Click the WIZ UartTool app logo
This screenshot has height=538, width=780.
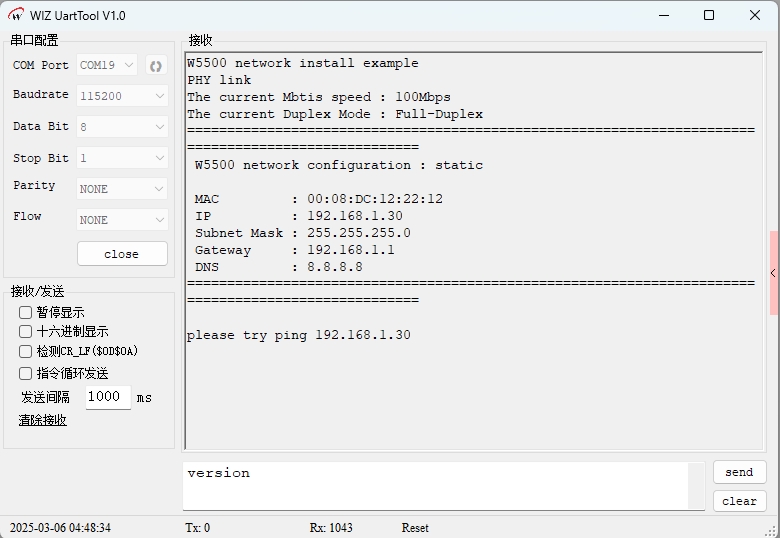tap(16, 15)
